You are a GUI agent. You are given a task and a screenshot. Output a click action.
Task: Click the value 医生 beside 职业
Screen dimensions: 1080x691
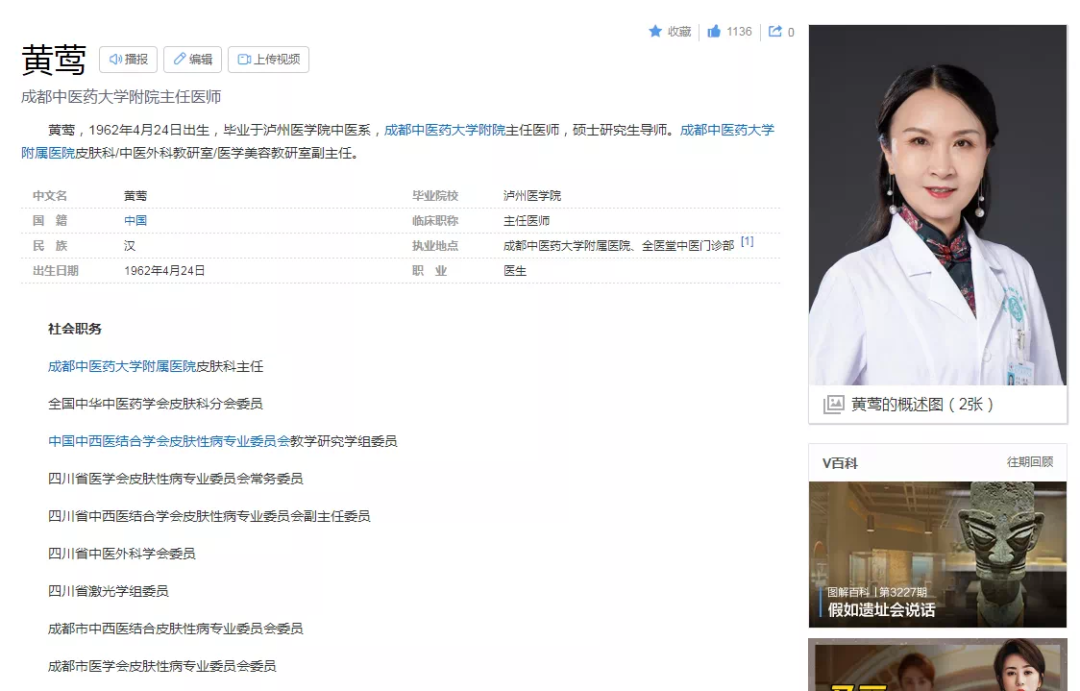point(515,271)
